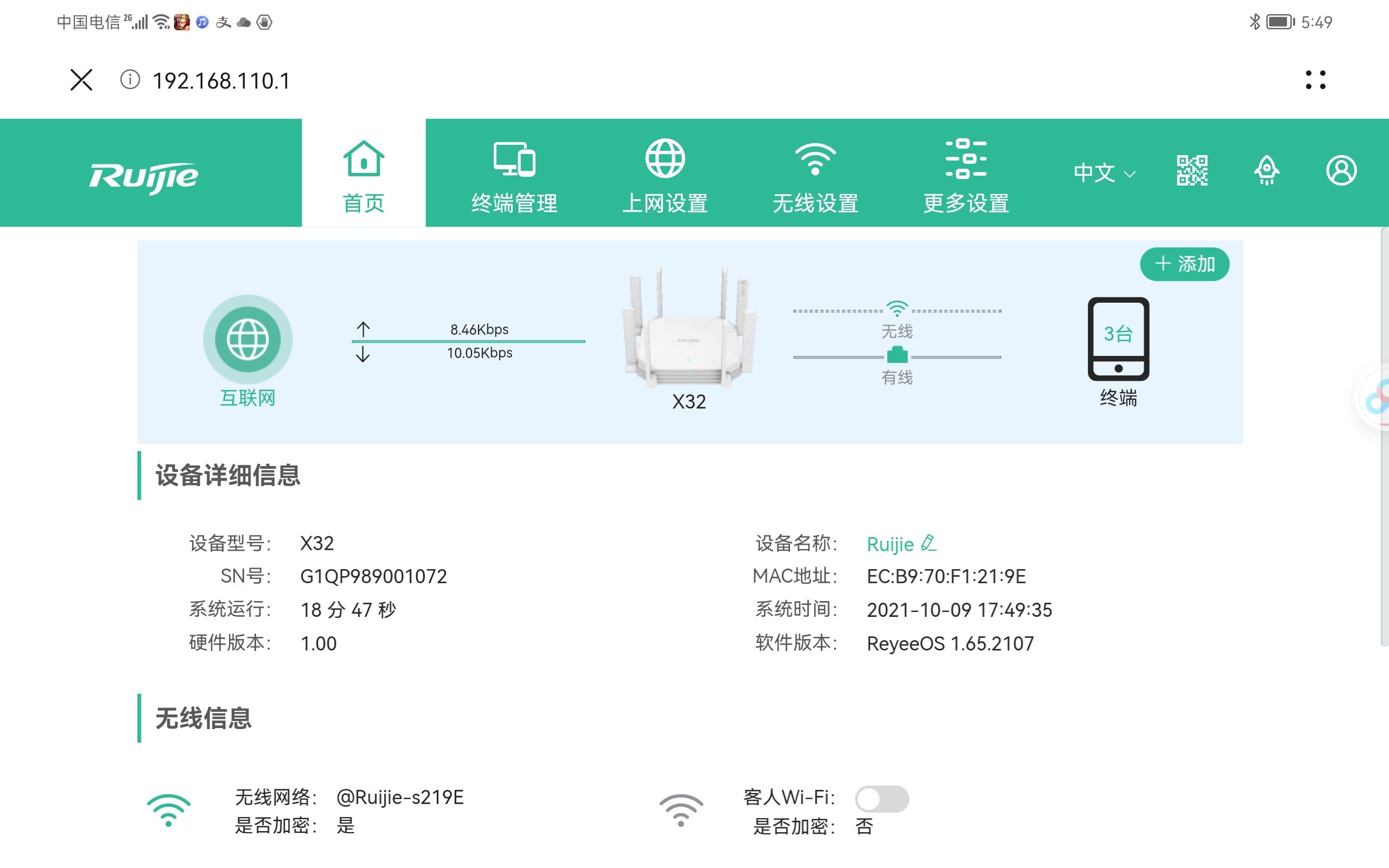The image size is (1389, 868).
Task: Click the 无线信息 section heading
Action: coord(203,718)
